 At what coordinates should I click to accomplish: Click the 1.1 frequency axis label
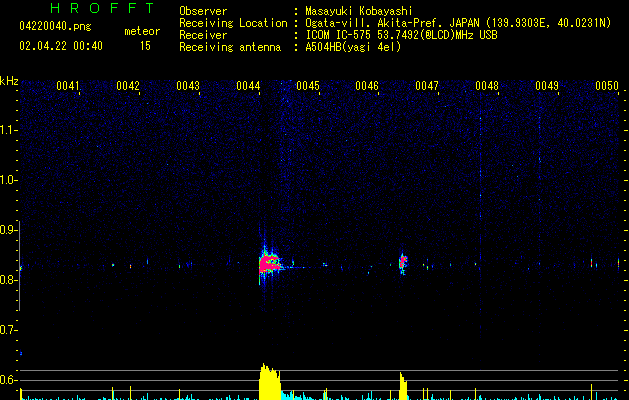pos(8,130)
